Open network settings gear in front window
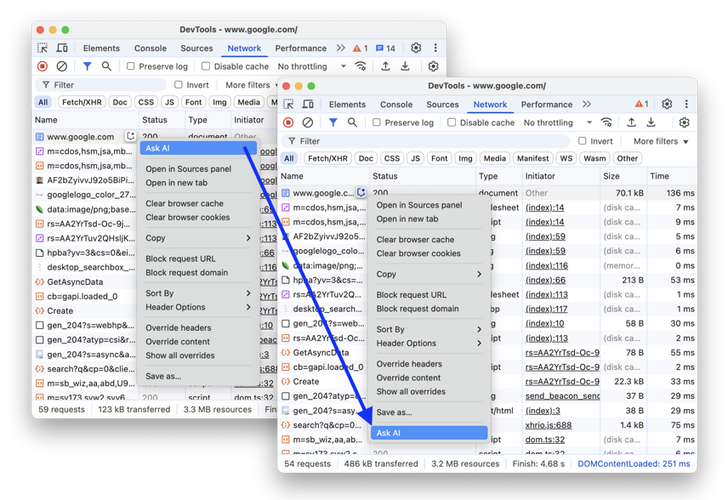The image size is (728, 500). (684, 123)
